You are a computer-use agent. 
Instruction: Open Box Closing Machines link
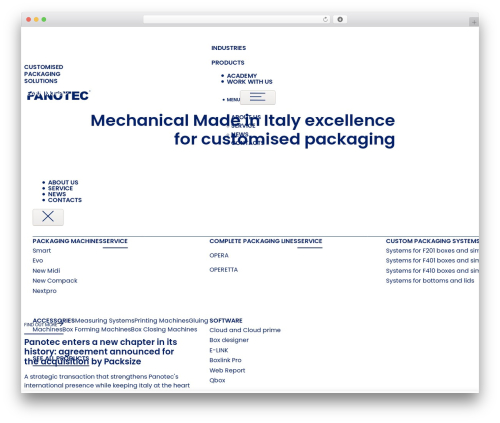164,330
